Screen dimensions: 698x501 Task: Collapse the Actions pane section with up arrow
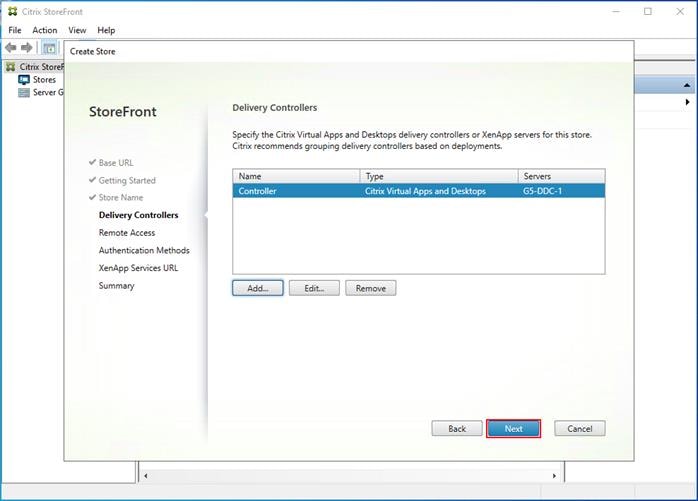[687, 85]
